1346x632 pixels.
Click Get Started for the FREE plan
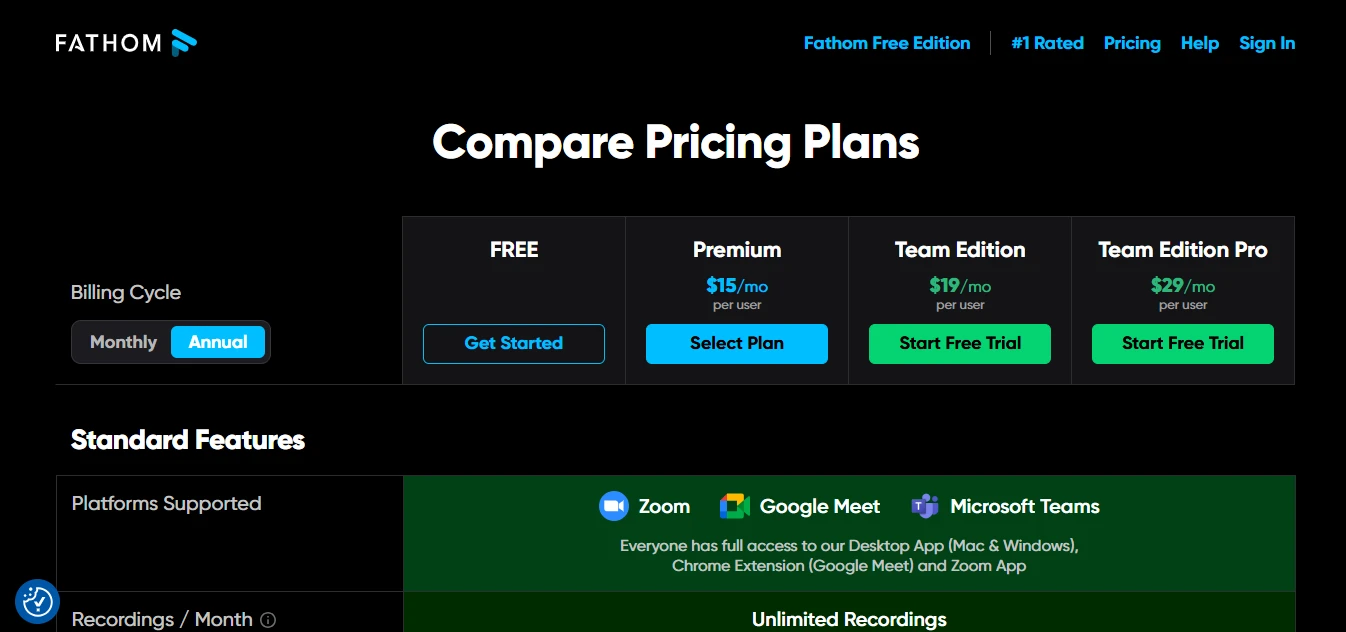[514, 343]
